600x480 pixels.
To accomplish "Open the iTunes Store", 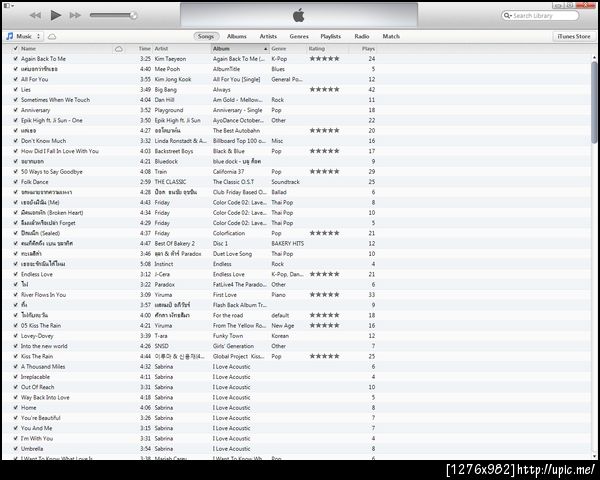I will [574, 36].
